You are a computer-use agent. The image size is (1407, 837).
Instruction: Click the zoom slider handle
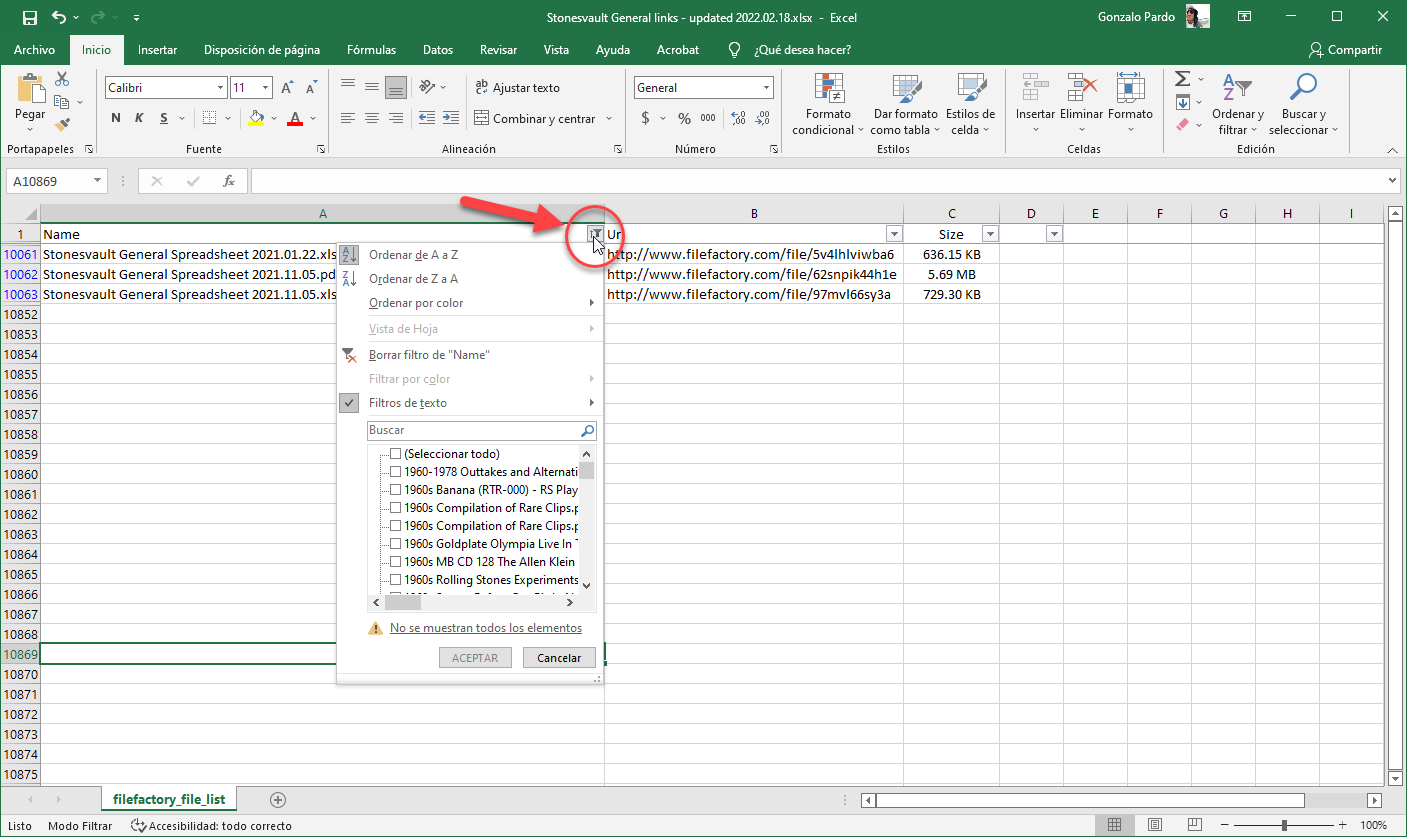click(x=1285, y=826)
